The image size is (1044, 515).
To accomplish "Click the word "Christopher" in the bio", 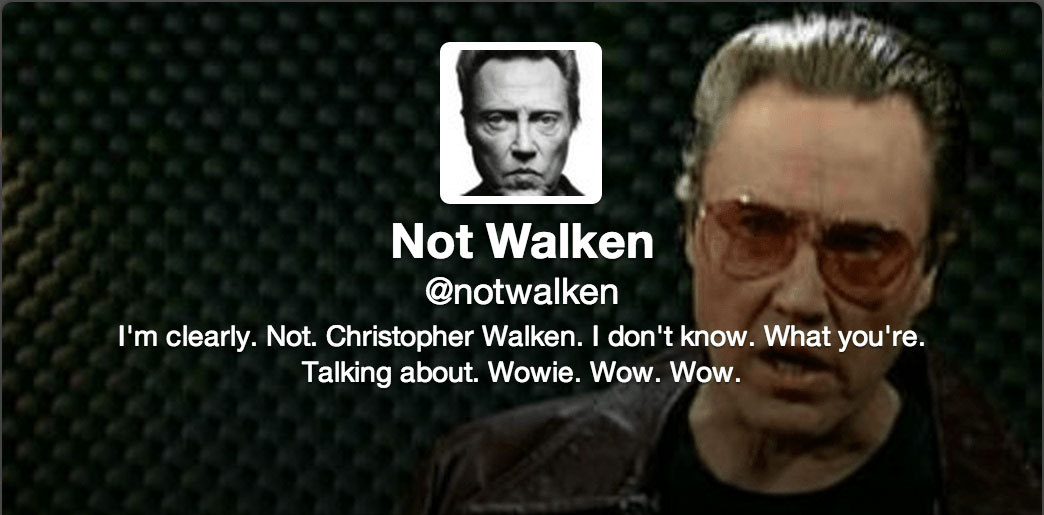I will pos(401,338).
